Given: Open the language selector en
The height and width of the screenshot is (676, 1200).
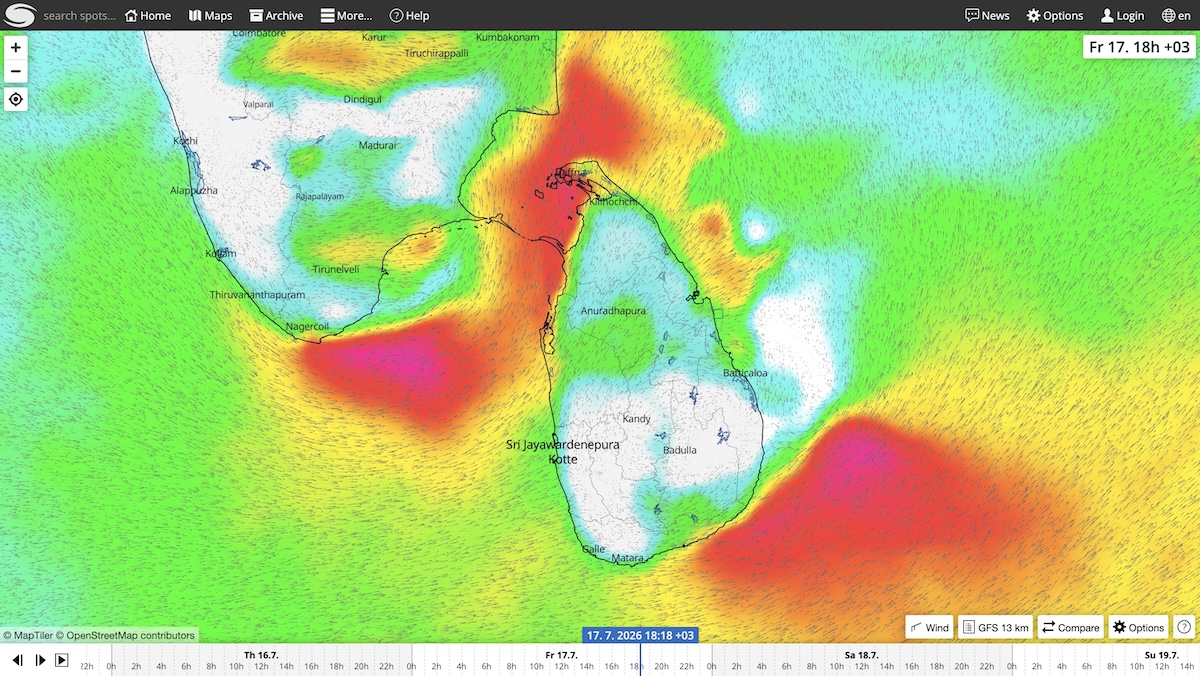Looking at the screenshot, I should pos(1176,16).
